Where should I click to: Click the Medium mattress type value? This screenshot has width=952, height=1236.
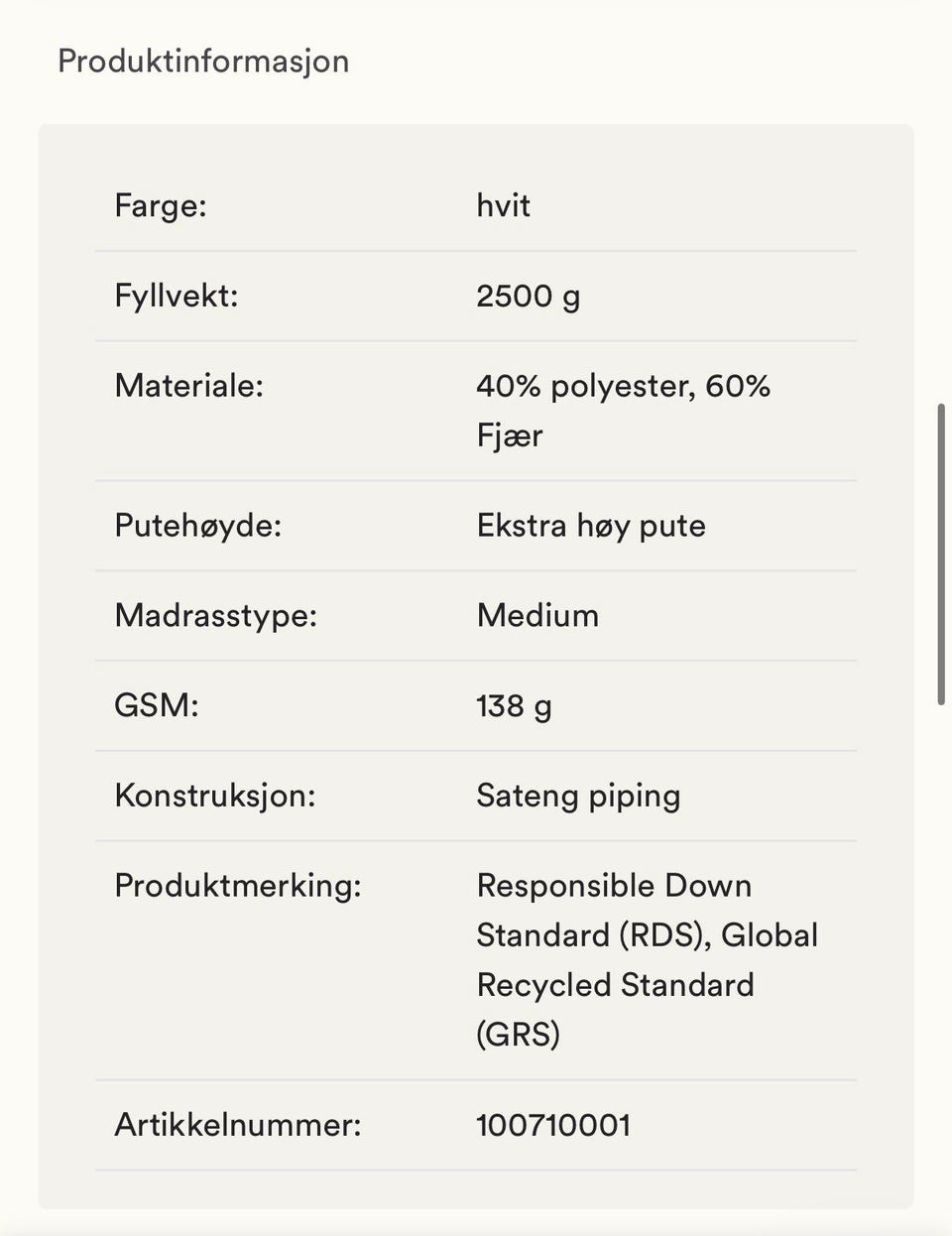537,615
